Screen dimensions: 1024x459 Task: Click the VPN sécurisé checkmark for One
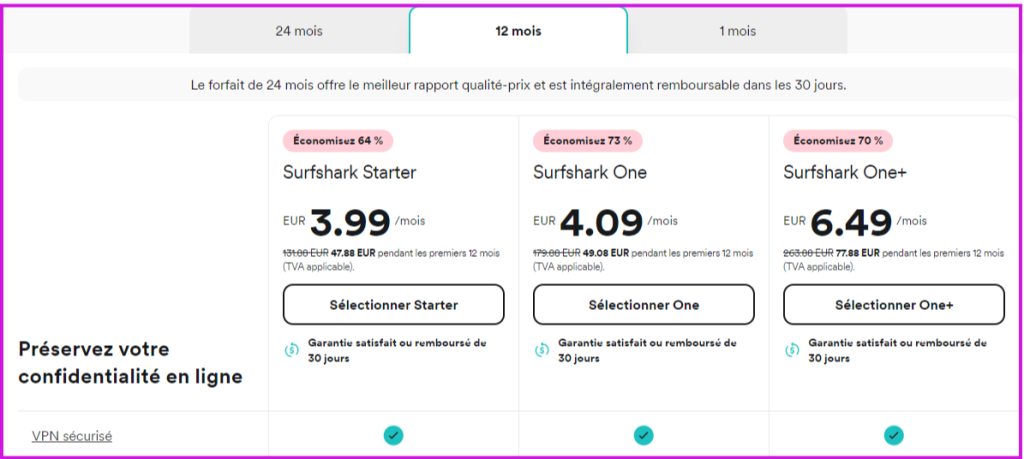point(643,435)
